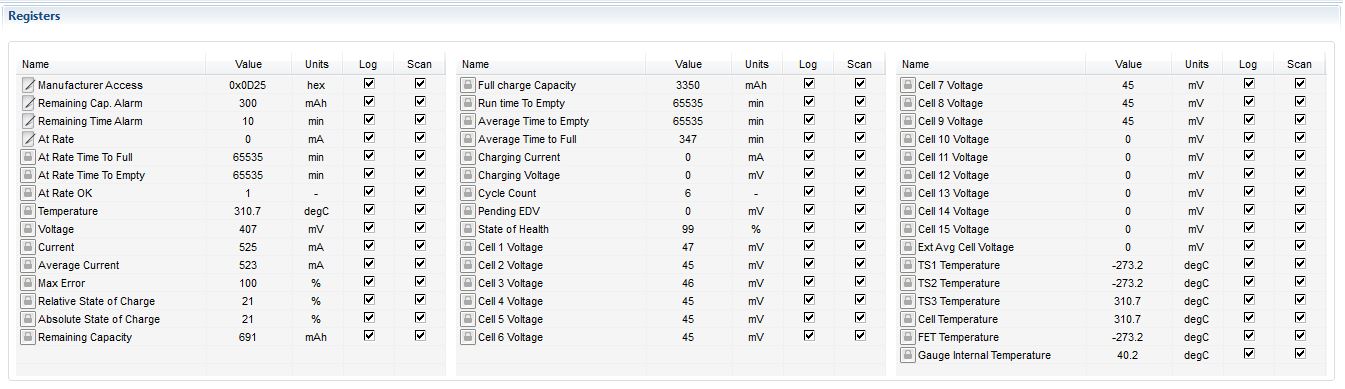Toggle Scan checkbox for Cycle Count
Image resolution: width=1345 pixels, height=389 pixels.
point(859,192)
